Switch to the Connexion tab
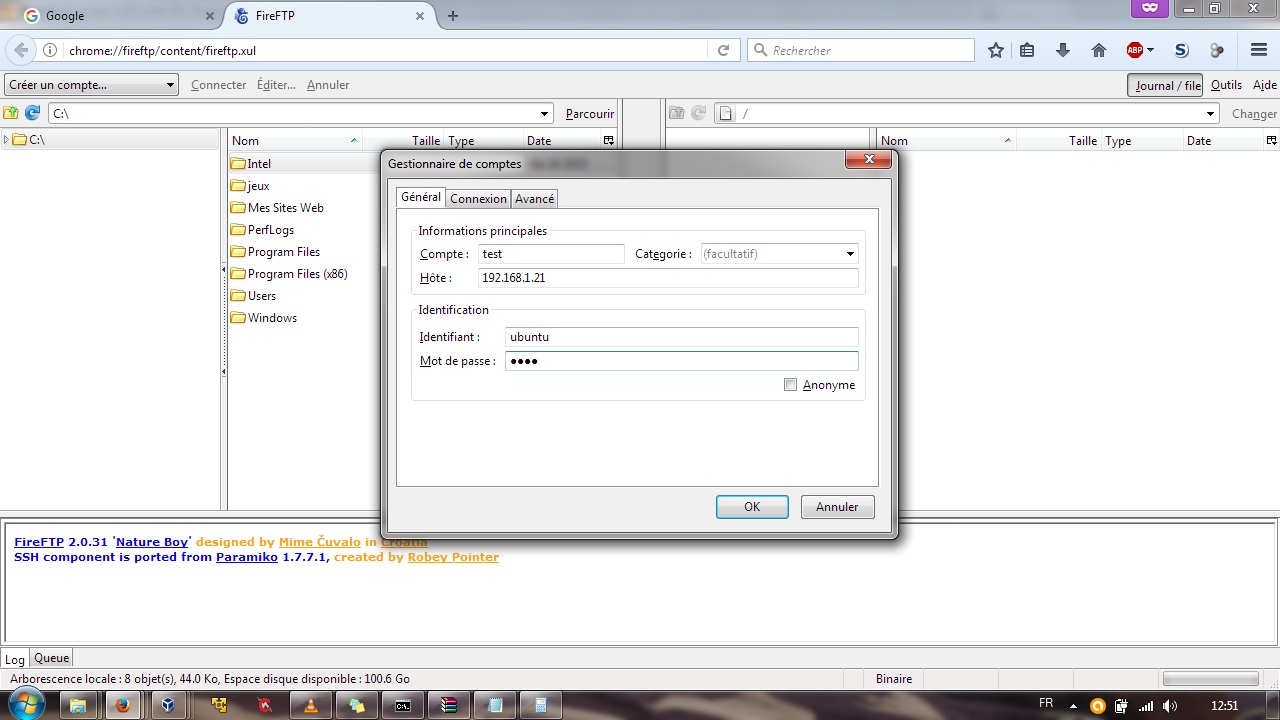Viewport: 1280px width, 720px height. click(x=478, y=199)
